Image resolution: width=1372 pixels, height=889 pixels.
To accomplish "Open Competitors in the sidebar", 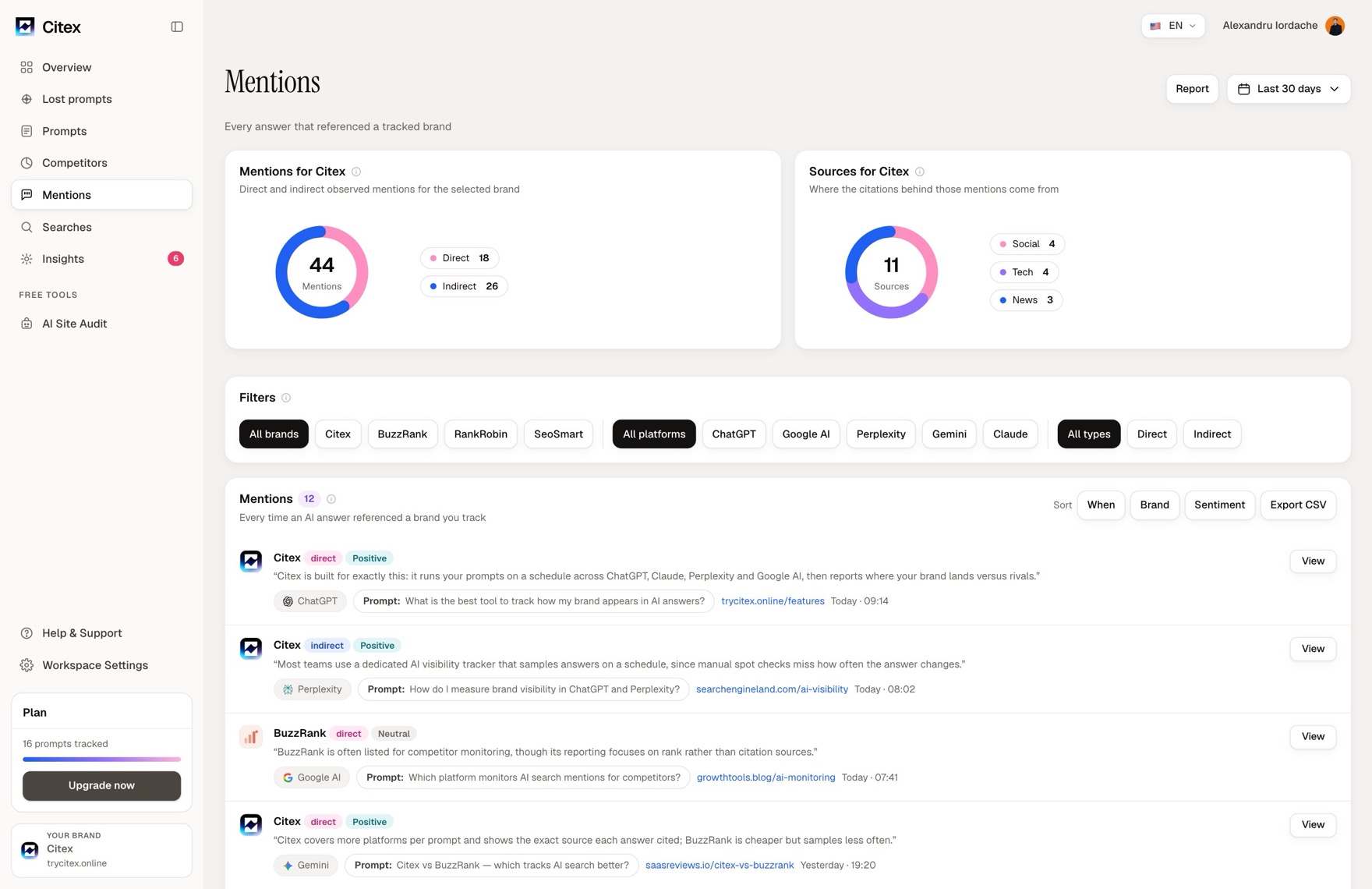I will click(x=101, y=163).
